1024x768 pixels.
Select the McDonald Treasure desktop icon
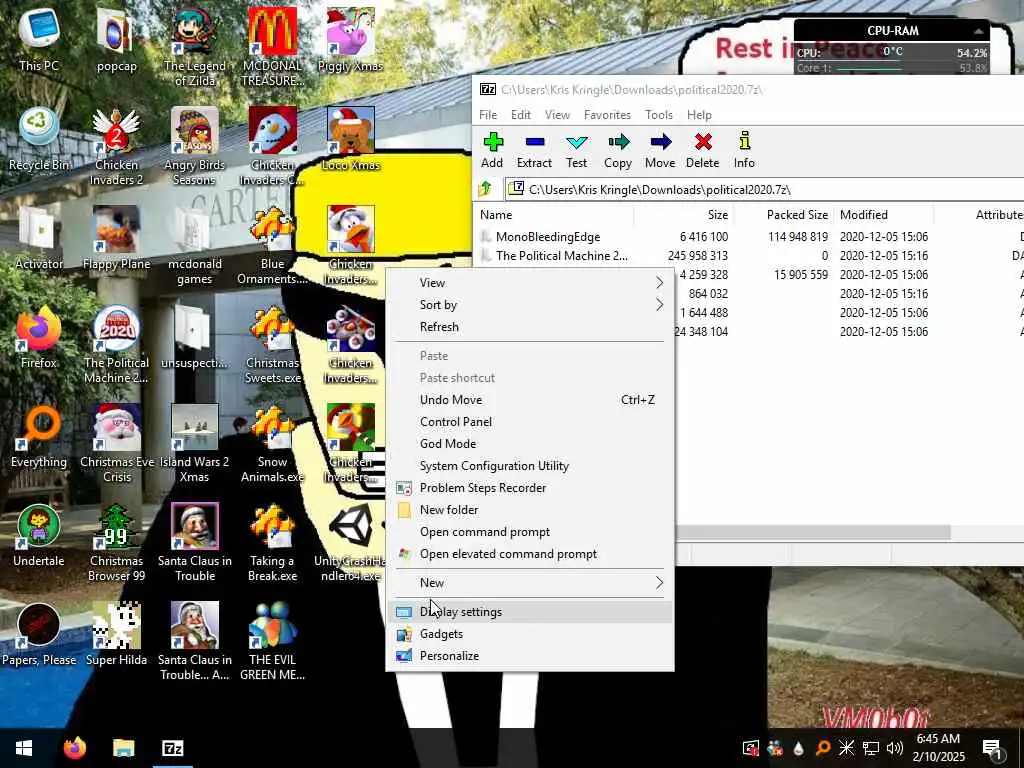pos(272,47)
